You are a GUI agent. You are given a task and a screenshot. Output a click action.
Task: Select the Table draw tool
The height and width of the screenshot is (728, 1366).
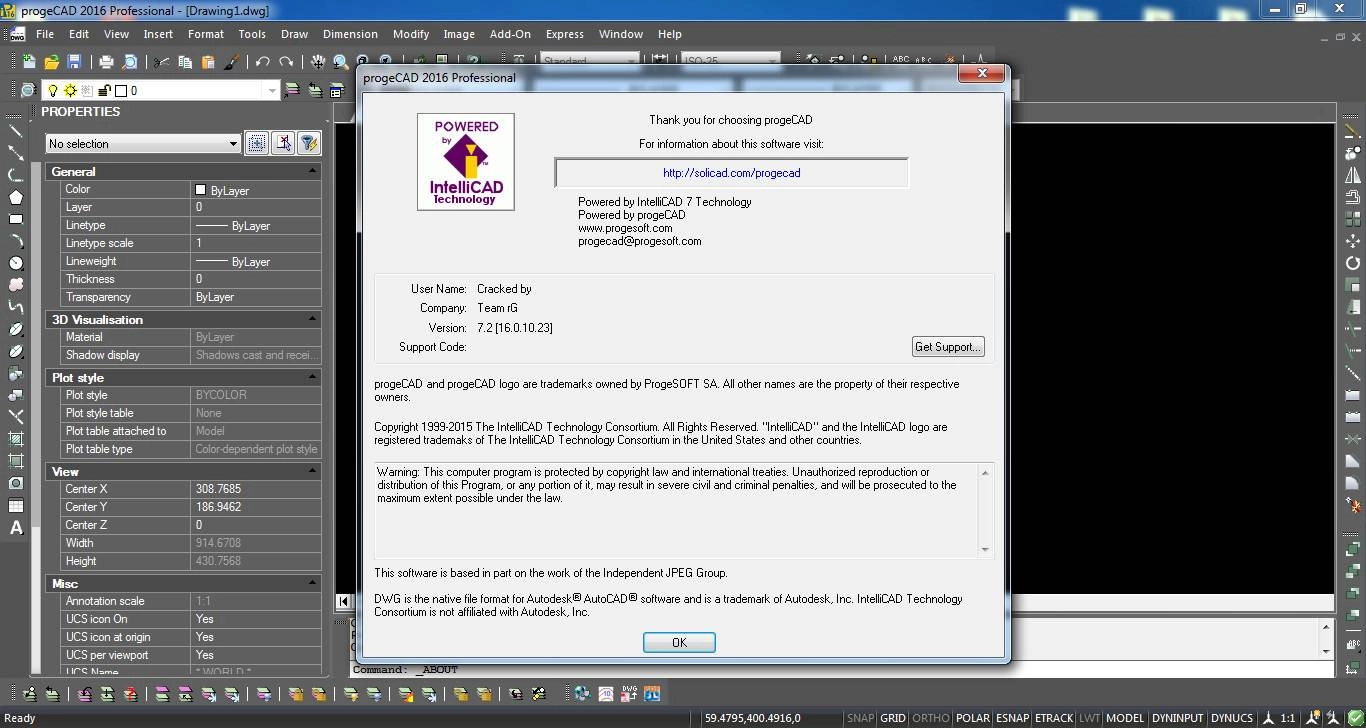click(x=16, y=506)
